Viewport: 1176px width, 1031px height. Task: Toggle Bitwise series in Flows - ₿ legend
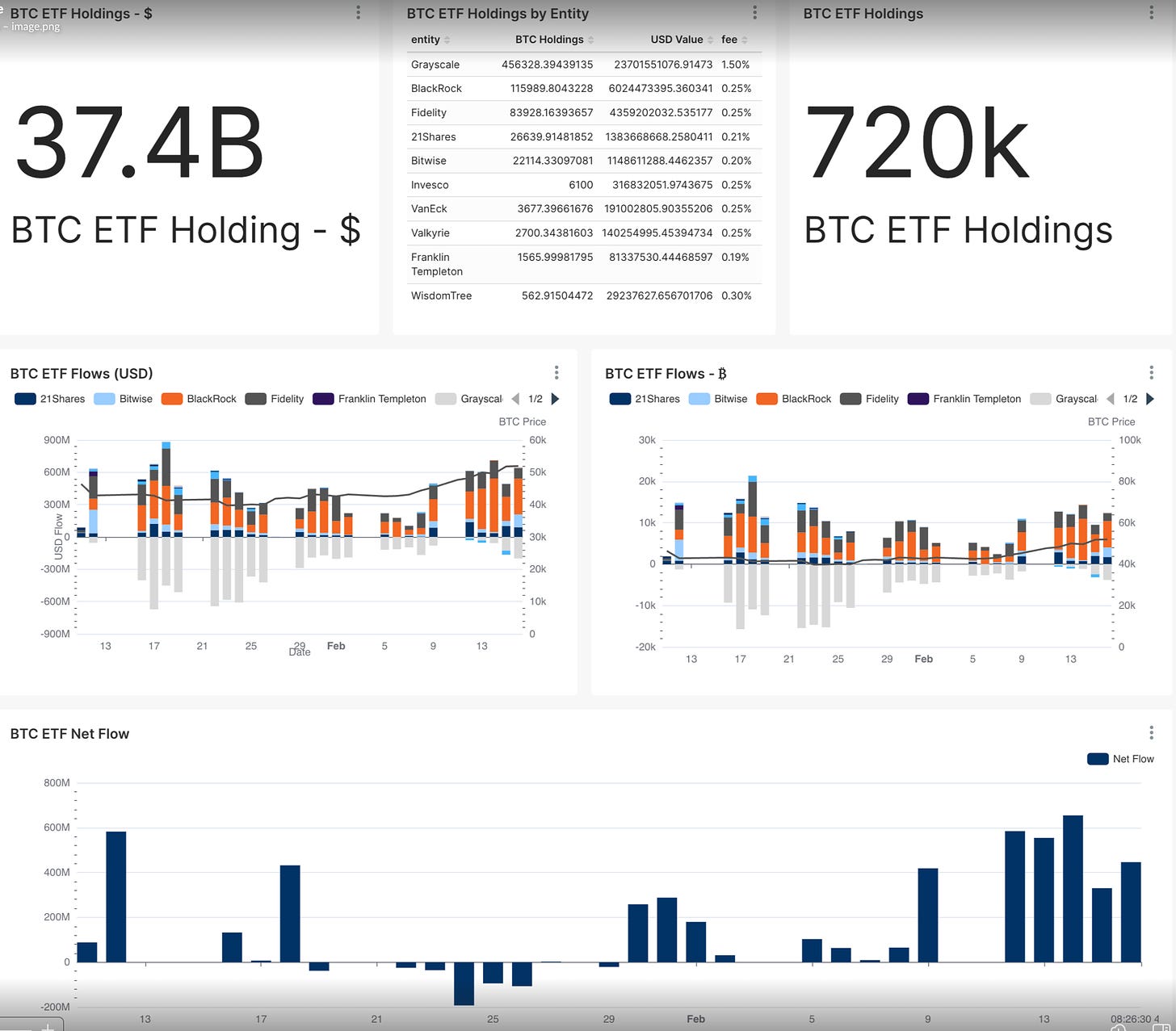718,399
